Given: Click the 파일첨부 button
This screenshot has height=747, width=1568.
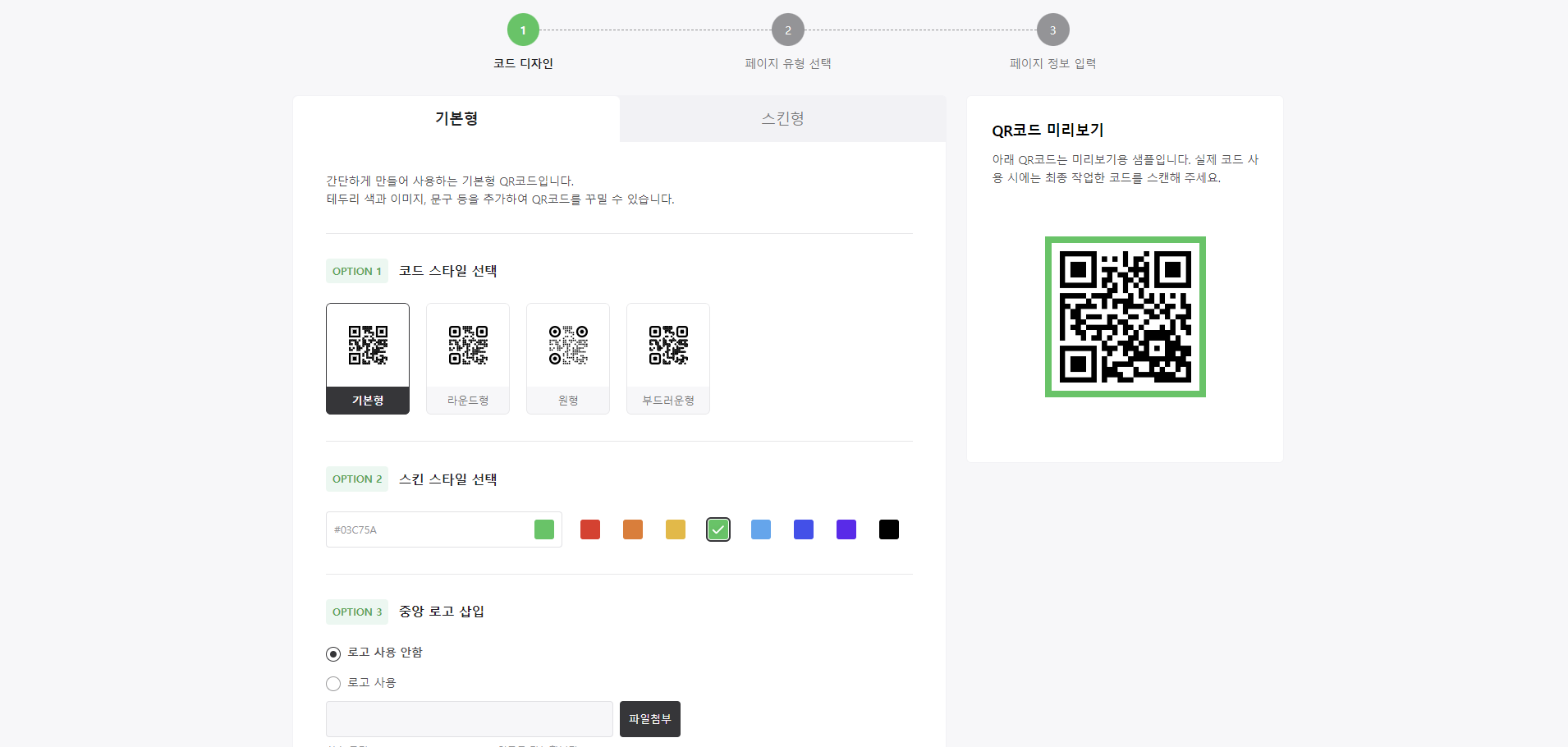Looking at the screenshot, I should (x=650, y=719).
